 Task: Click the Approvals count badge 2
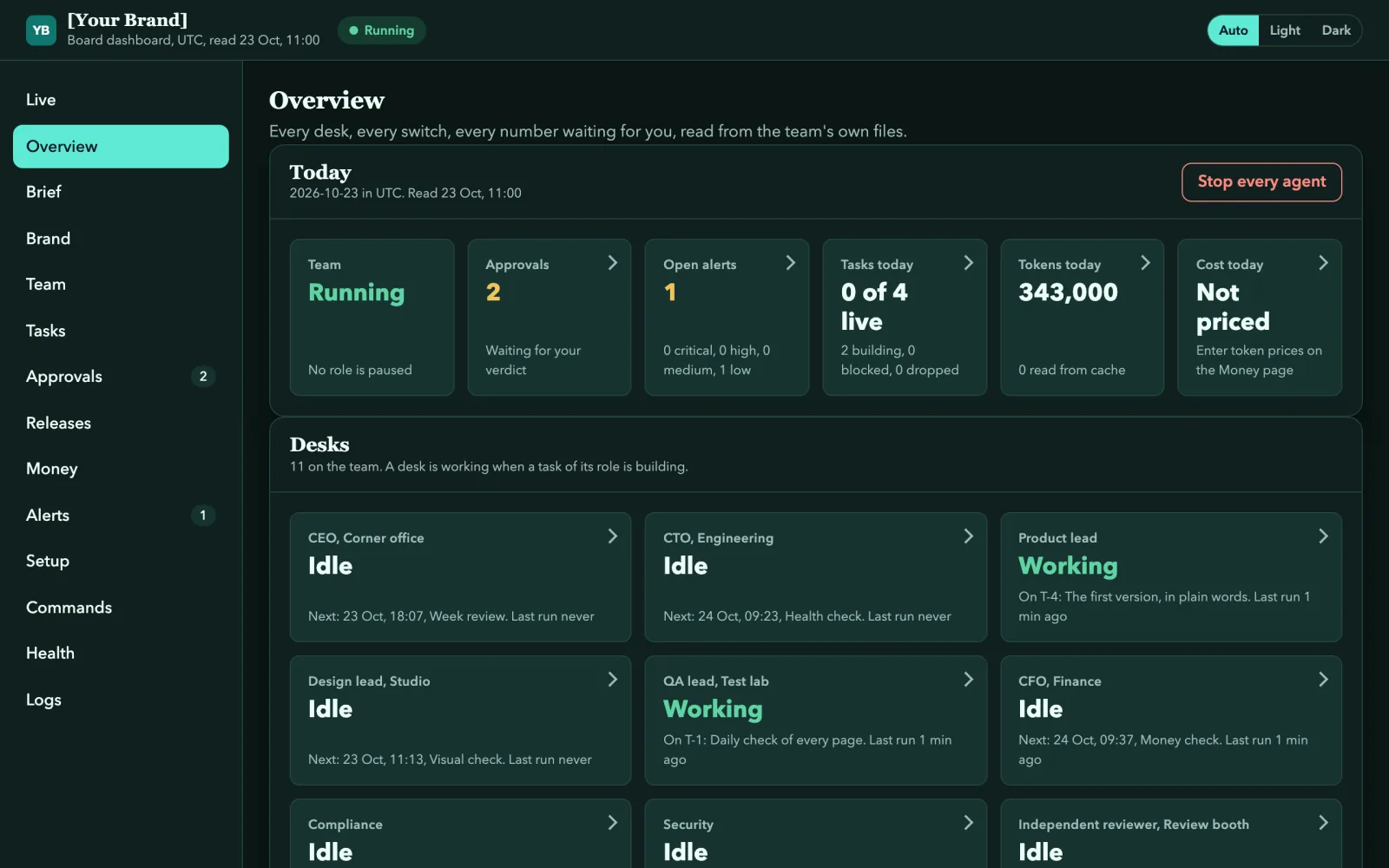click(x=203, y=377)
